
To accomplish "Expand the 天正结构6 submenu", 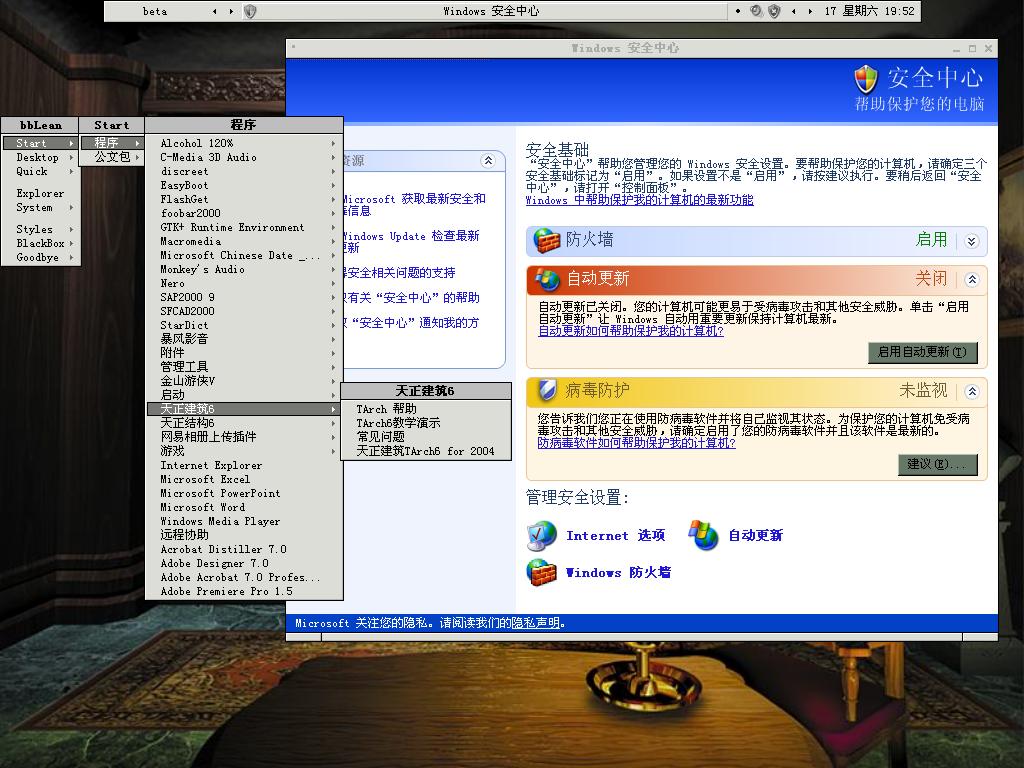I will [x=245, y=423].
